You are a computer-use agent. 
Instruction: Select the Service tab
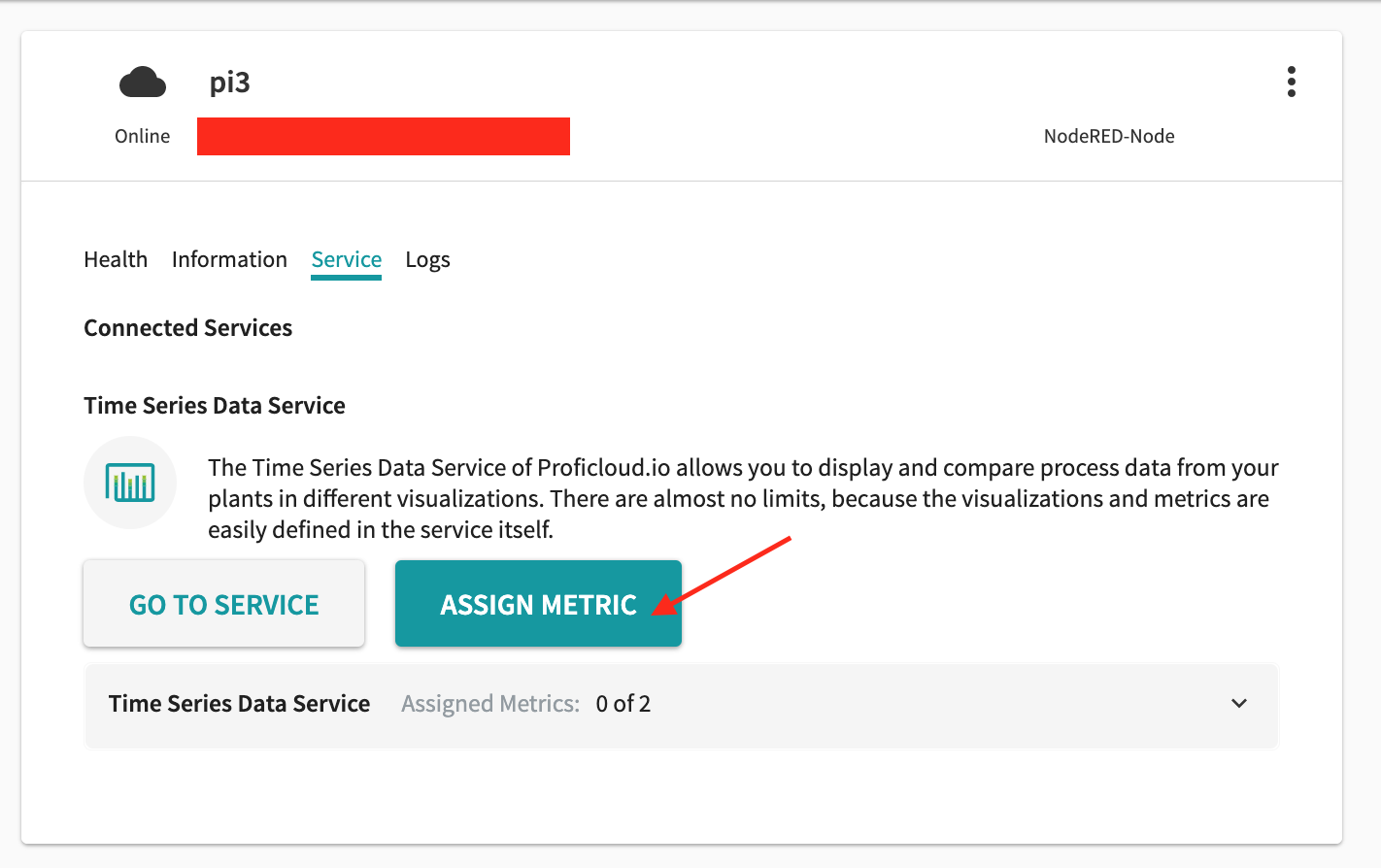(346, 260)
